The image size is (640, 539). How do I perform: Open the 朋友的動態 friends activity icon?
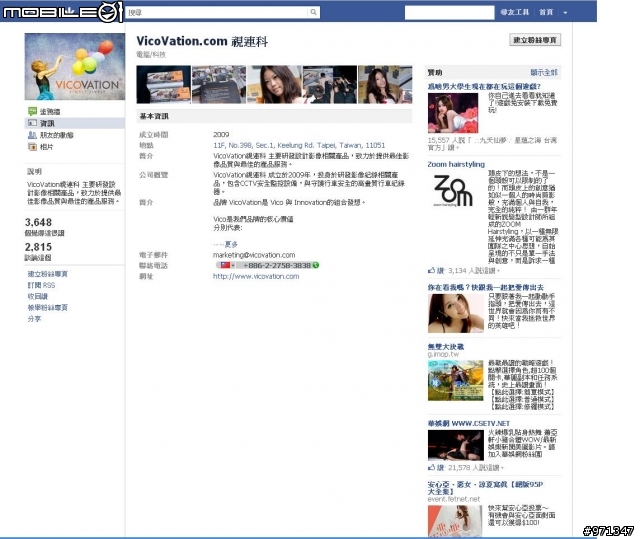pos(32,135)
